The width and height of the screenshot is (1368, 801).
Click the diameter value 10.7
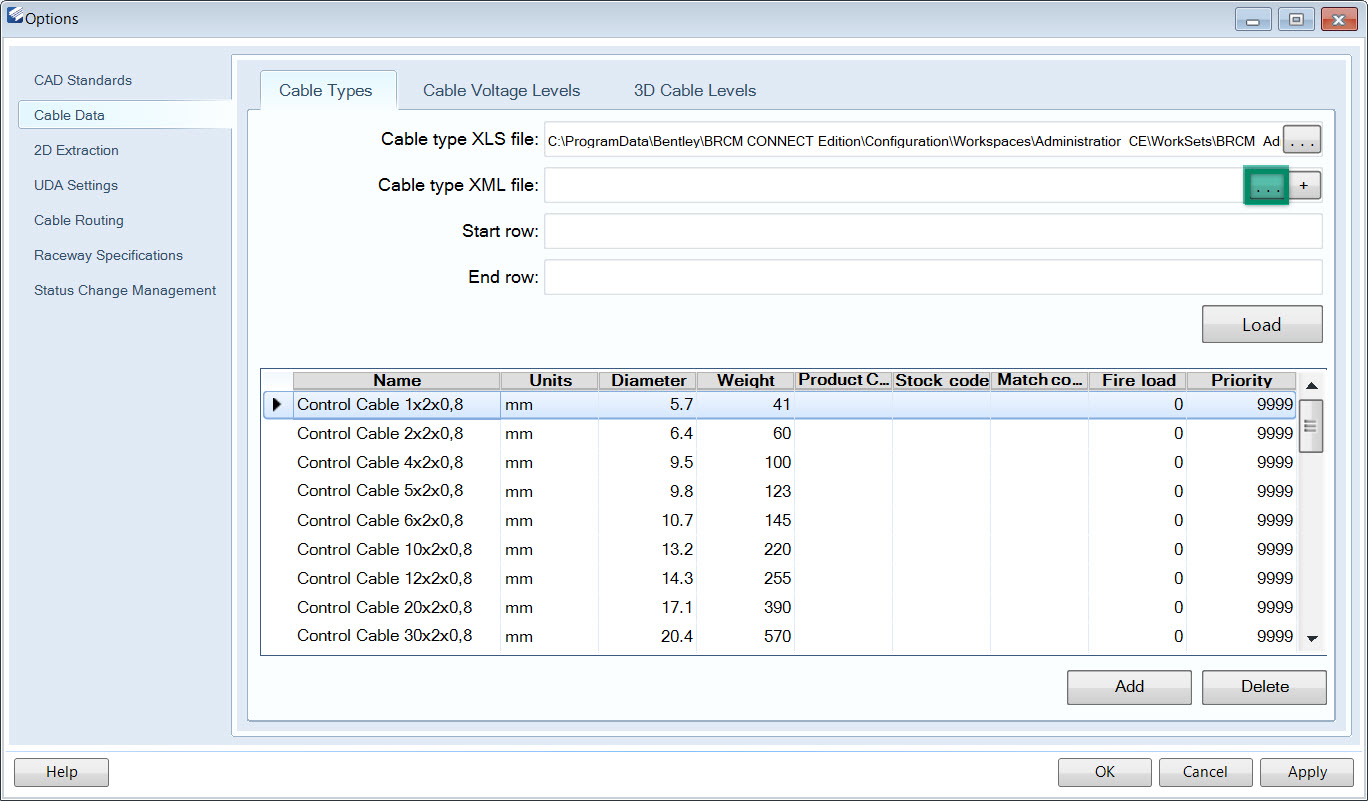tap(677, 520)
